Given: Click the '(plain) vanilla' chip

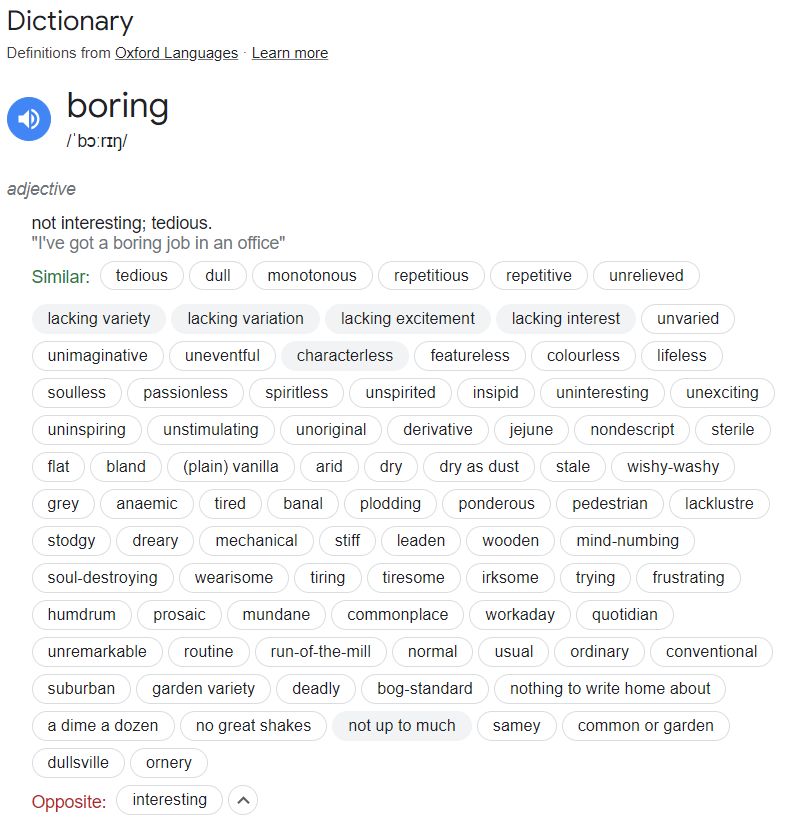Looking at the screenshot, I should coord(230,466).
